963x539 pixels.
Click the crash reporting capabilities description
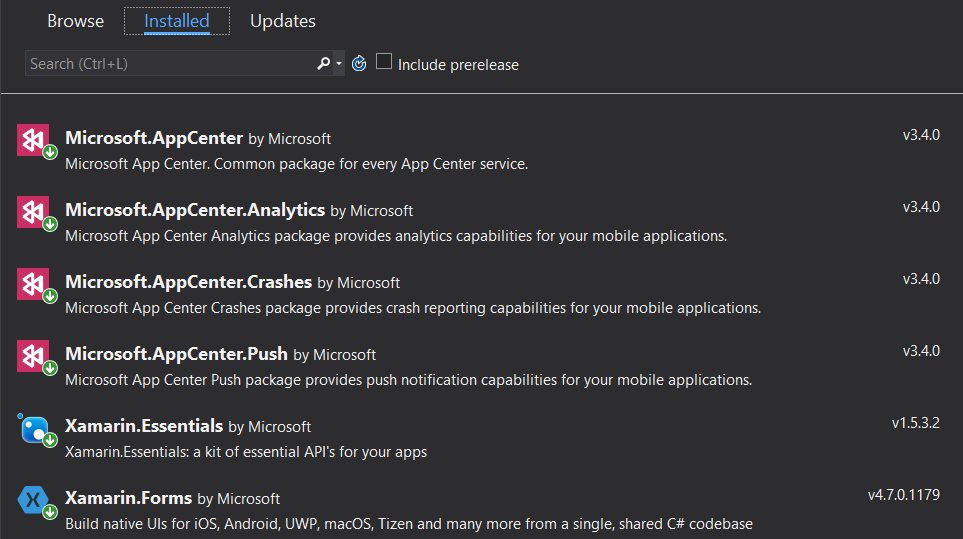tap(413, 308)
